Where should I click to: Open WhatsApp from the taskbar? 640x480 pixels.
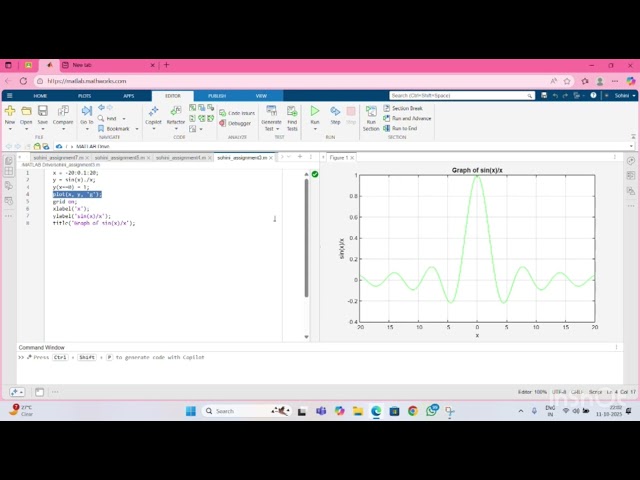(x=431, y=410)
